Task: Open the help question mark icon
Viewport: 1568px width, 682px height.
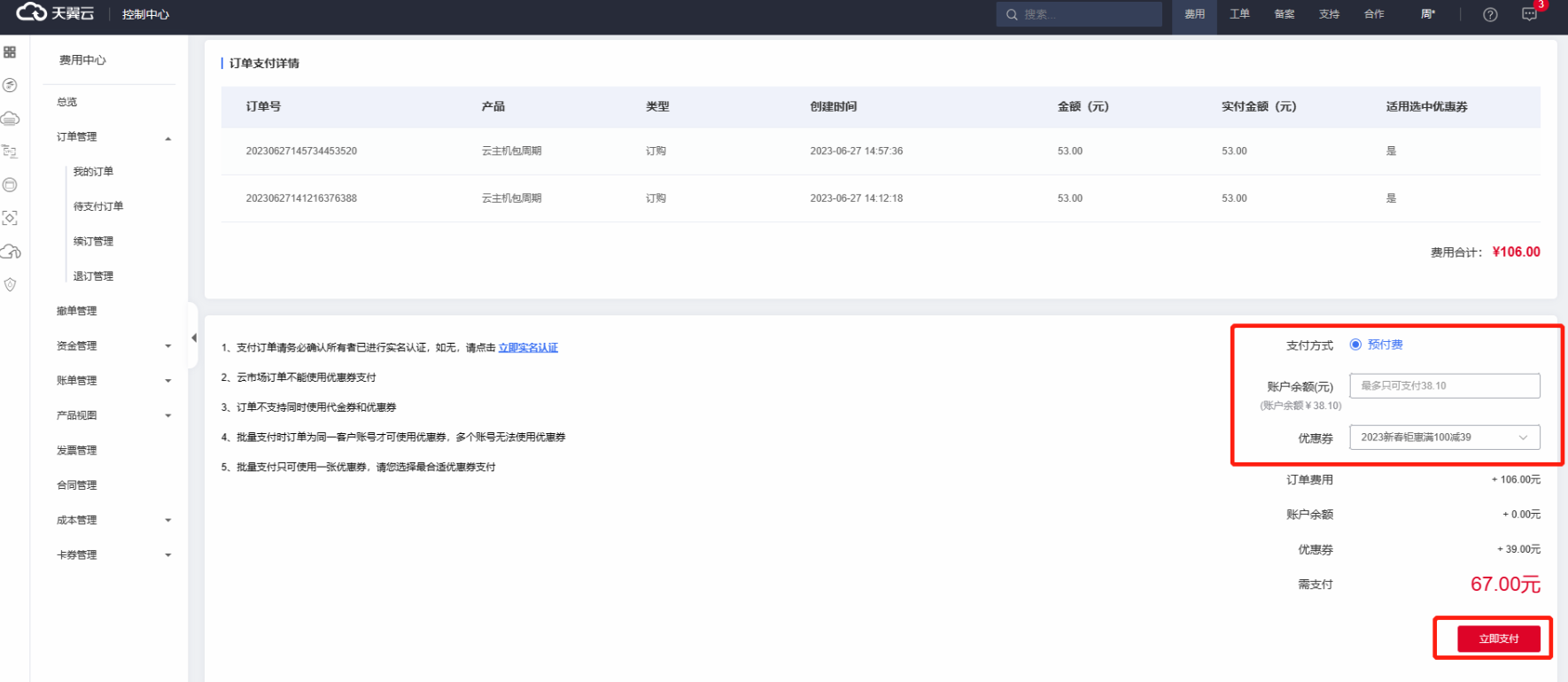Action: tap(1490, 14)
